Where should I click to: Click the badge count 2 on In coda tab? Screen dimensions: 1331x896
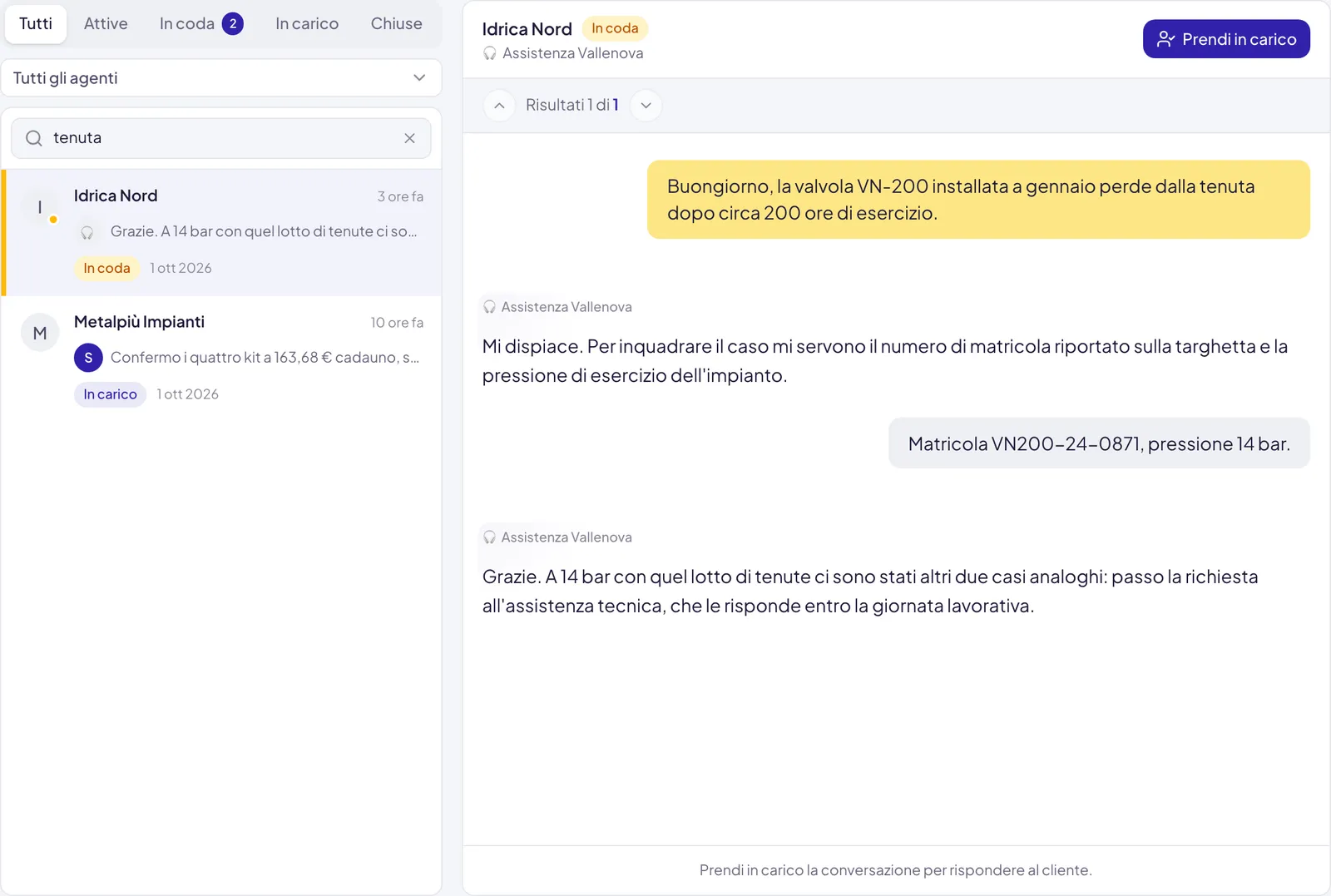(233, 24)
